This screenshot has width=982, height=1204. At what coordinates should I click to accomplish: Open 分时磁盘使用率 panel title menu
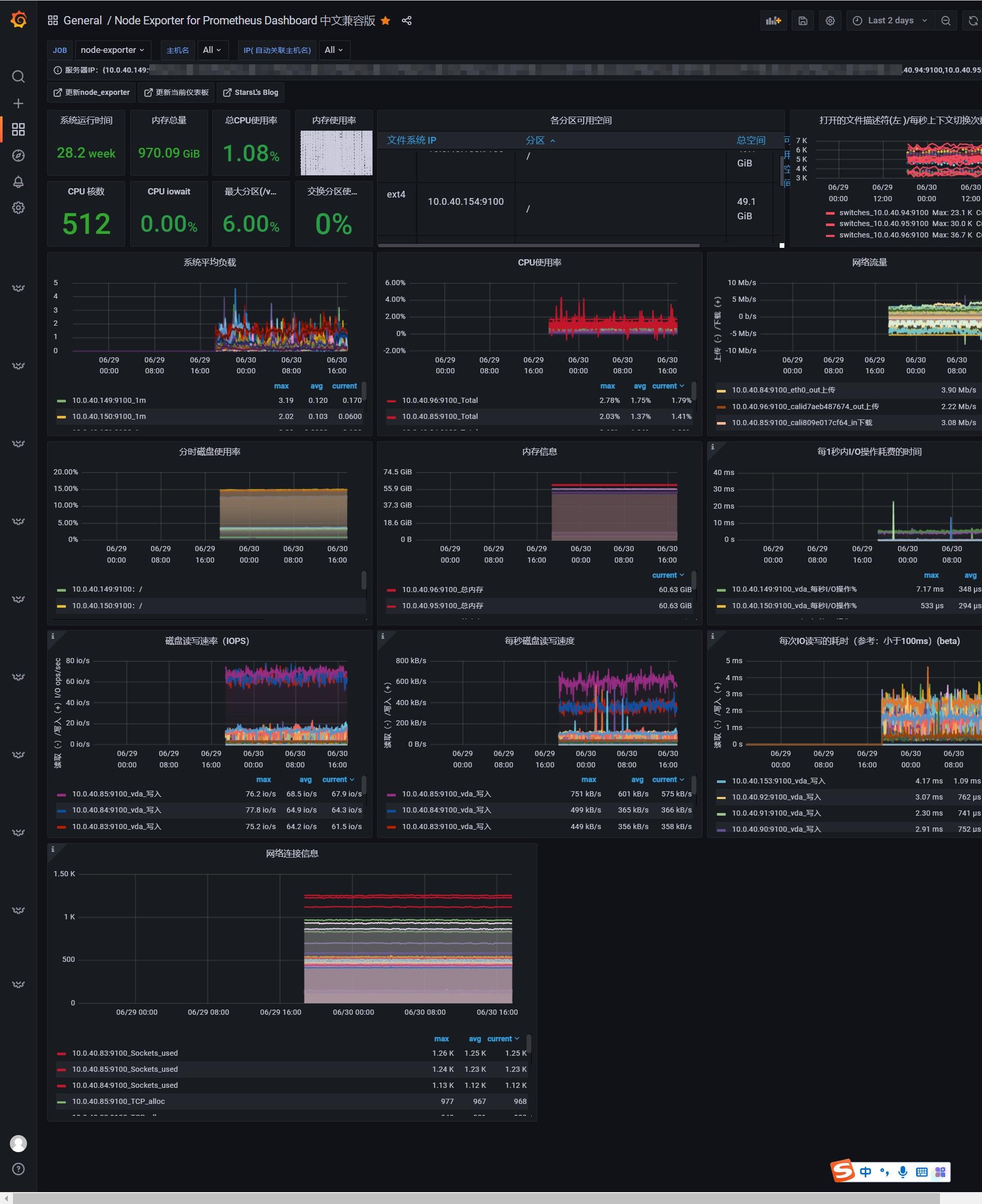pyautogui.click(x=210, y=452)
